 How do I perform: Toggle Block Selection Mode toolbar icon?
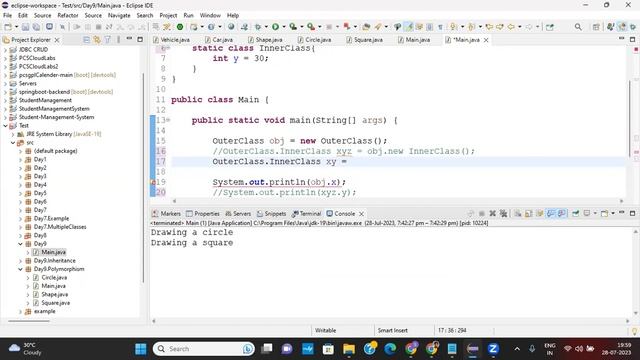[x=429, y=27]
